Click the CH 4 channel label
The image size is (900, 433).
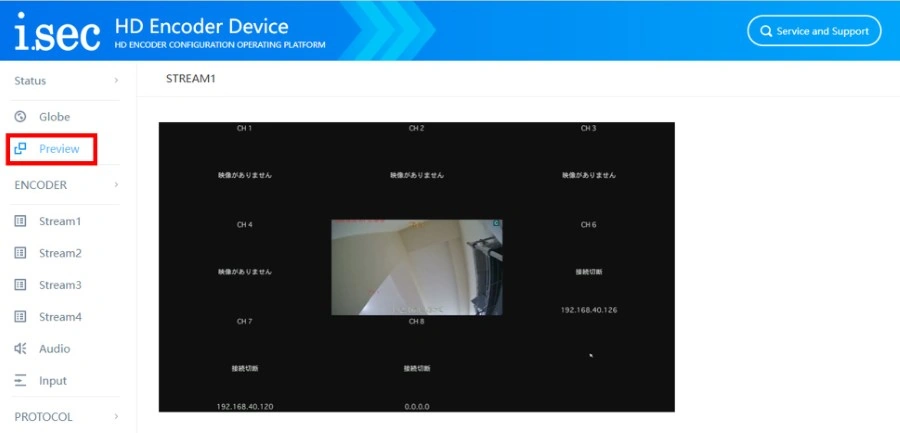coord(245,225)
